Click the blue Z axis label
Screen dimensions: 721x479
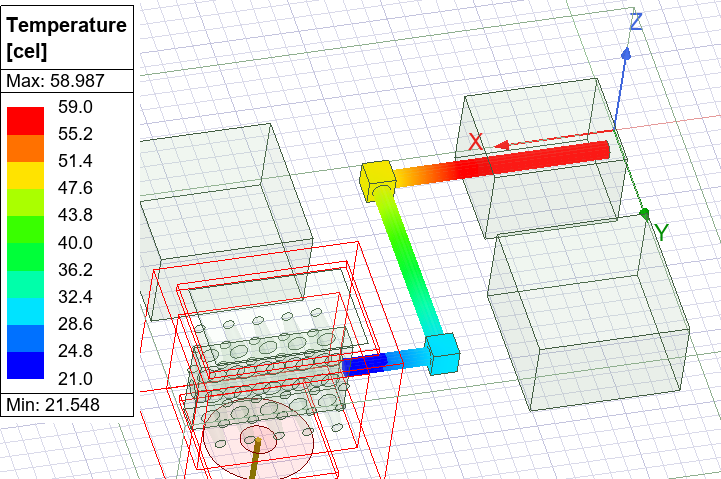pyautogui.click(x=635, y=22)
